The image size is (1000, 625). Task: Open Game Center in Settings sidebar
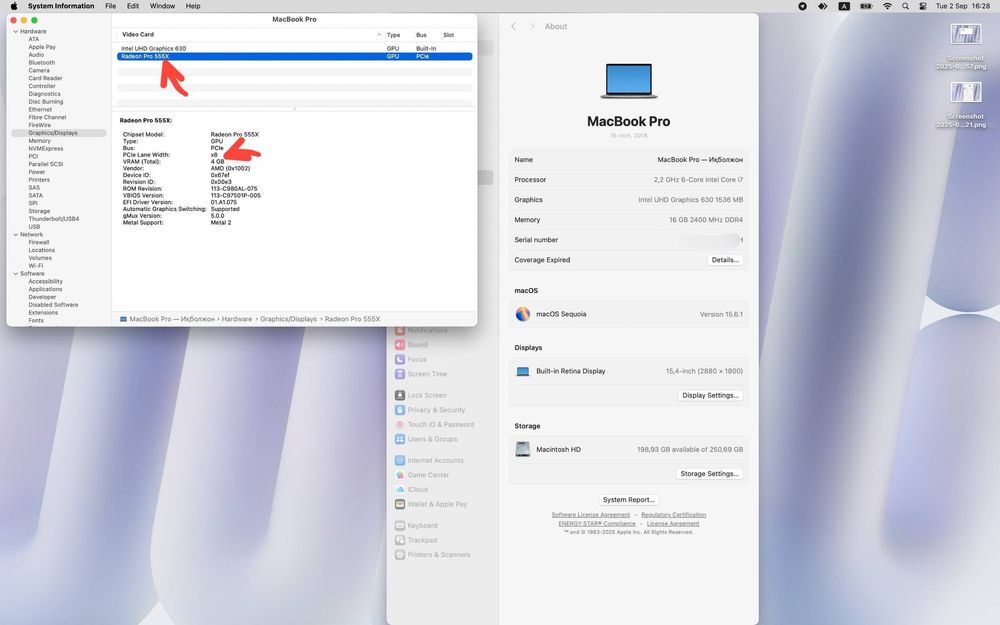pos(422,475)
